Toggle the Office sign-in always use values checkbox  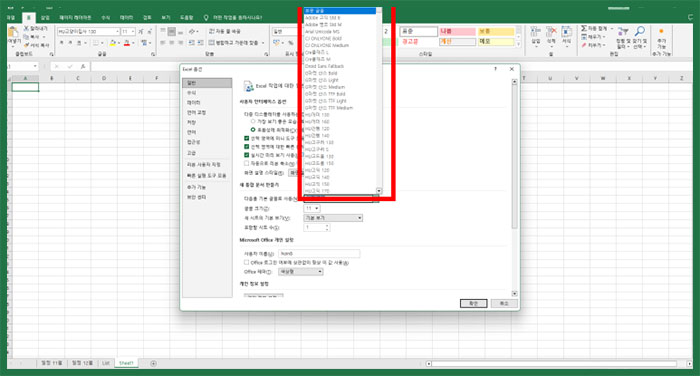pyautogui.click(x=246, y=262)
